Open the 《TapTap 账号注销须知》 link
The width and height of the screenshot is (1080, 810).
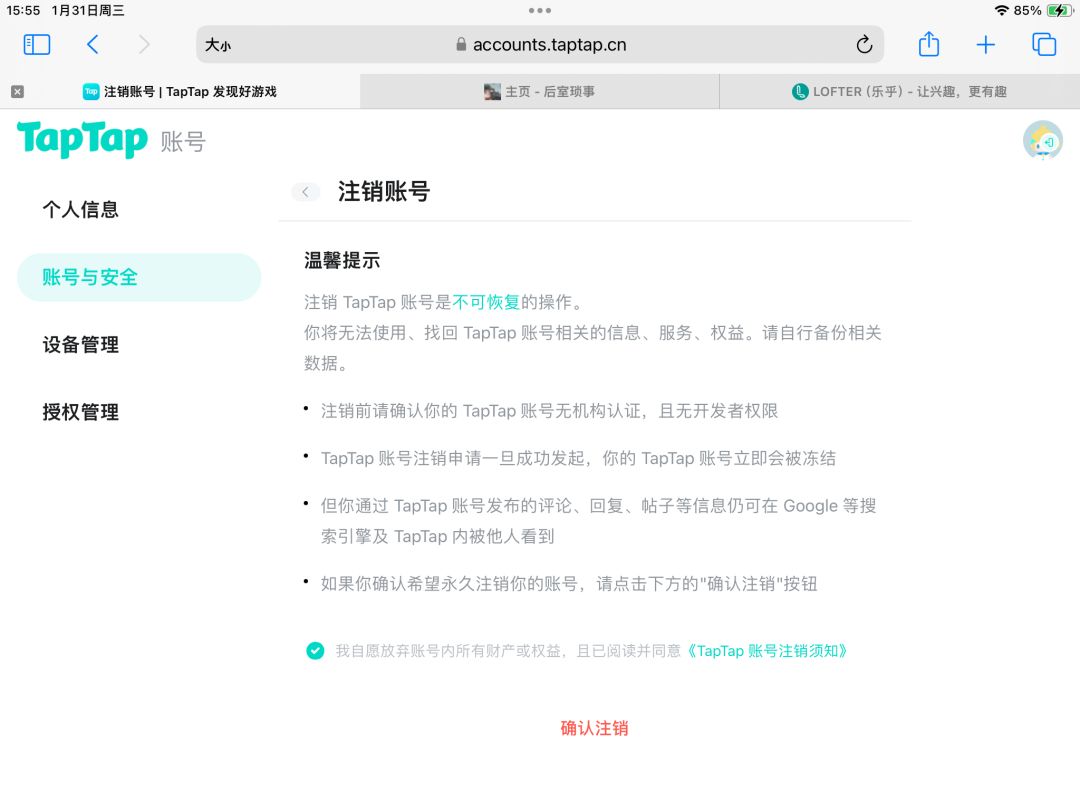[x=767, y=651]
